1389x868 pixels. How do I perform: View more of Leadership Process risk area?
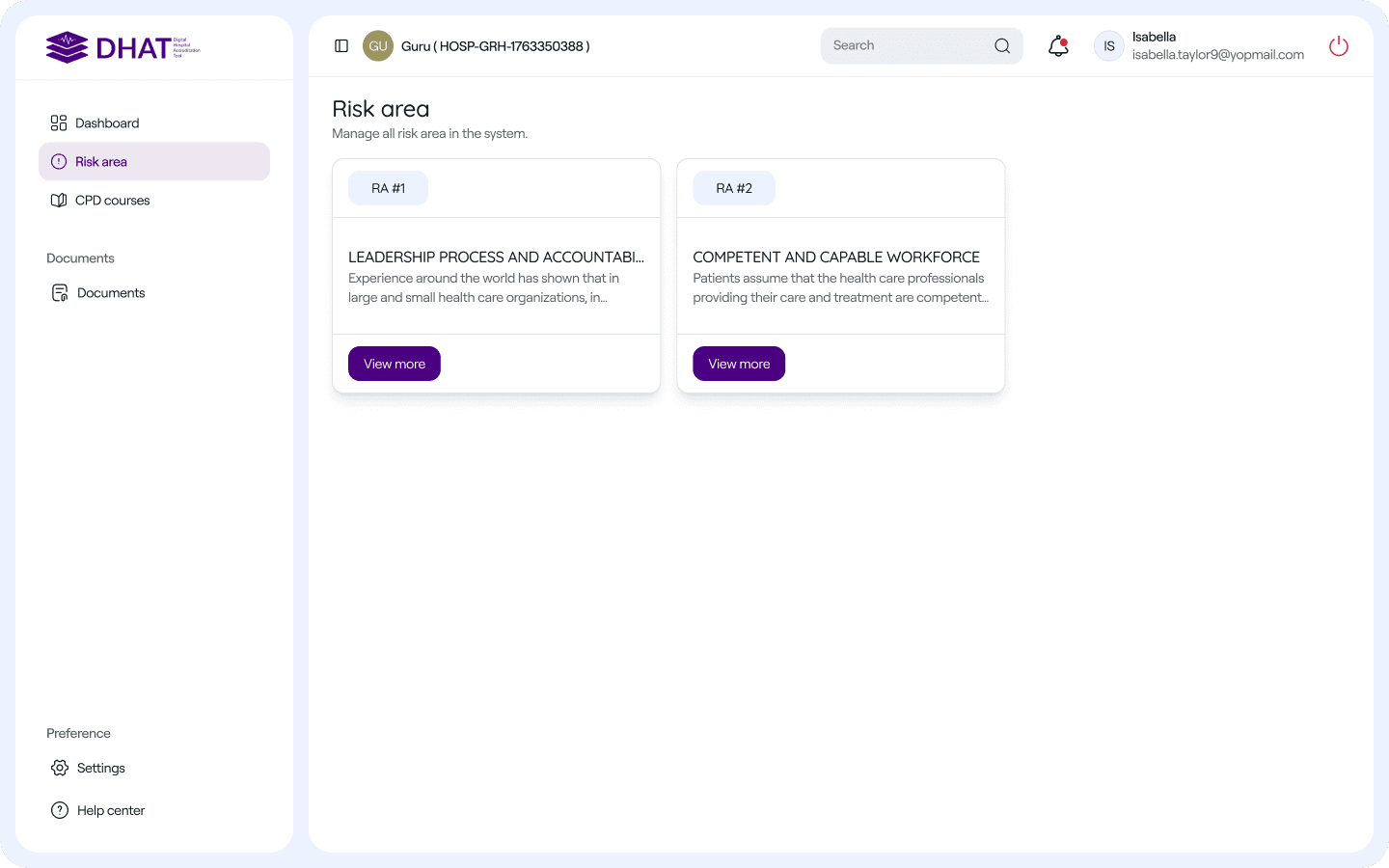pos(394,364)
